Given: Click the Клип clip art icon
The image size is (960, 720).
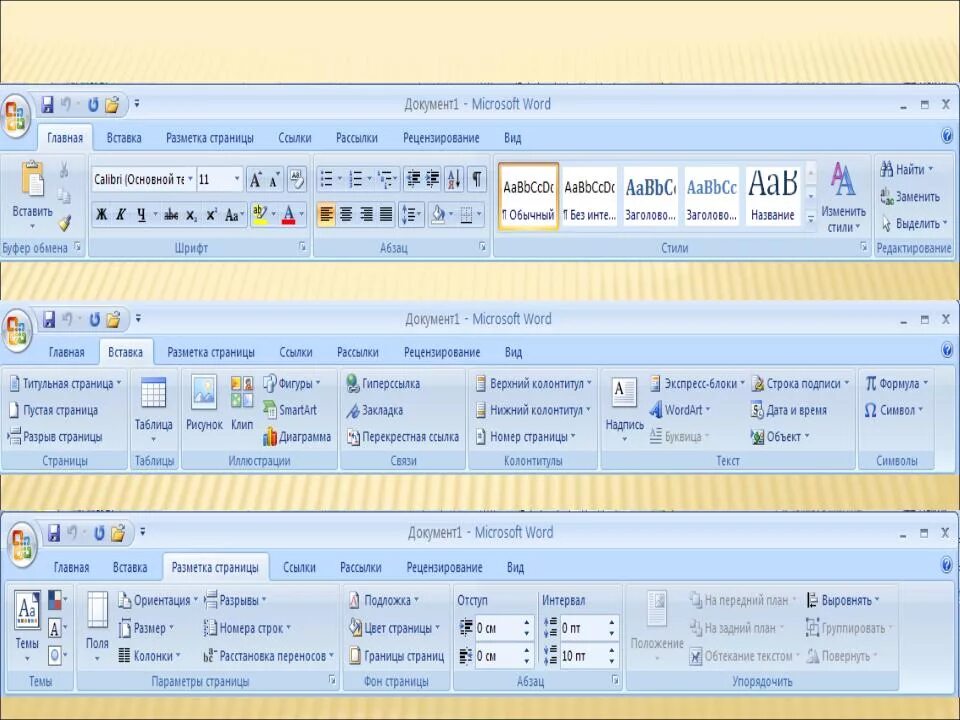Looking at the screenshot, I should click(x=242, y=403).
